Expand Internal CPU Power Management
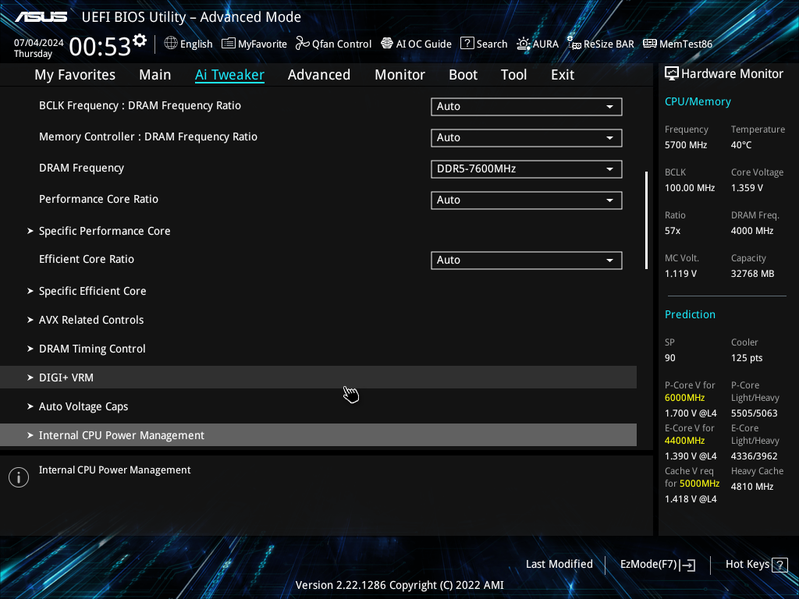Screen dimensions: 799x599 [318, 435]
